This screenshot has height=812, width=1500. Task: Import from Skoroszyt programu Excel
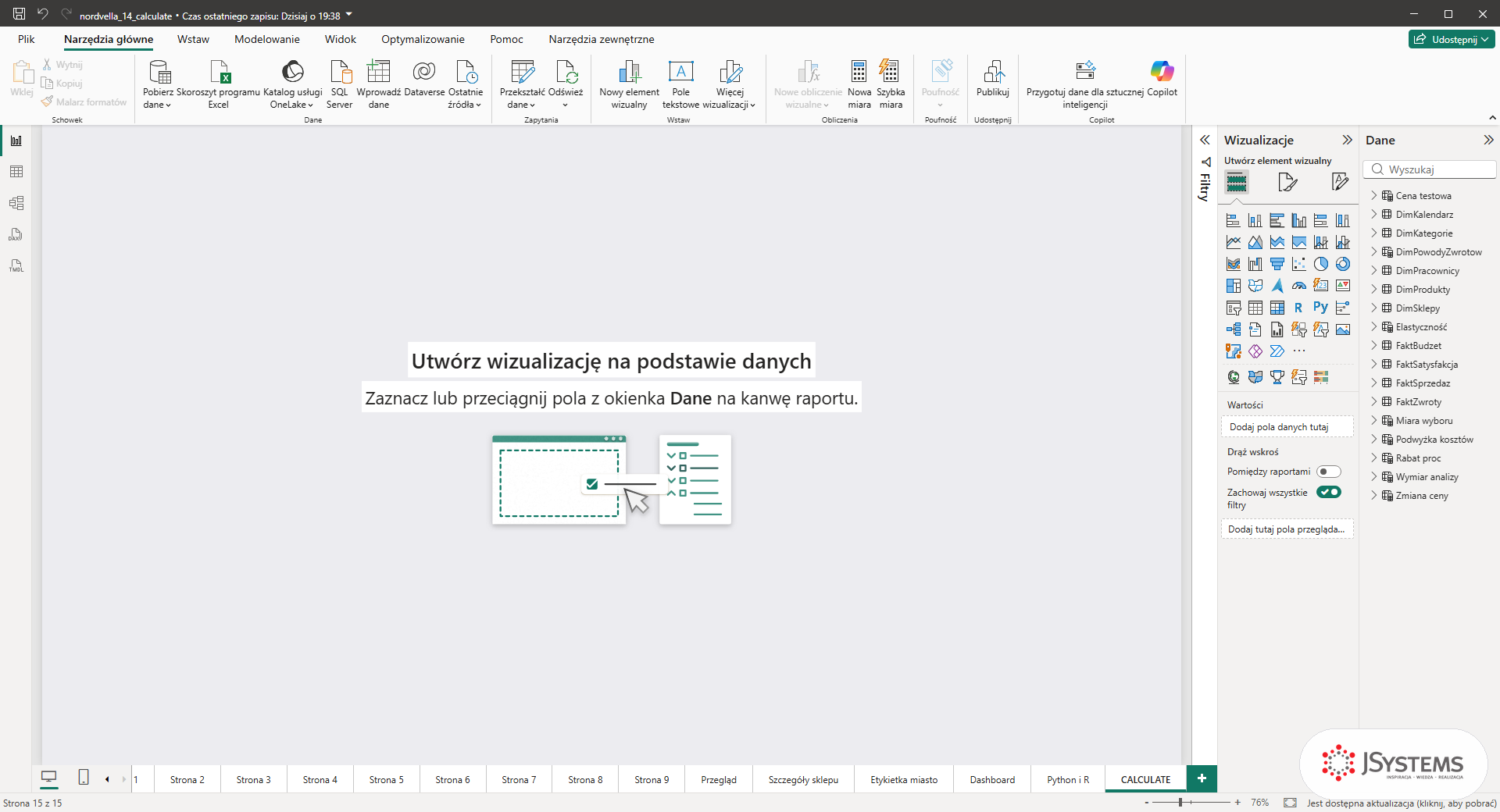coord(218,84)
